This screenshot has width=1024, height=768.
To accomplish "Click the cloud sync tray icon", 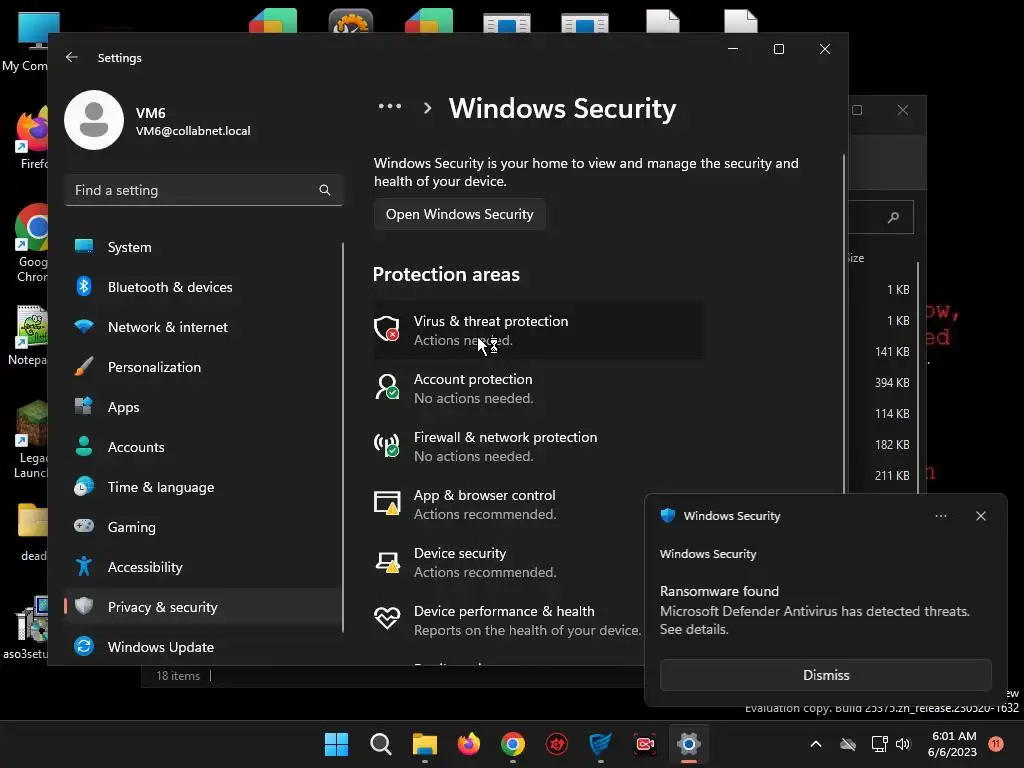I will (x=848, y=744).
